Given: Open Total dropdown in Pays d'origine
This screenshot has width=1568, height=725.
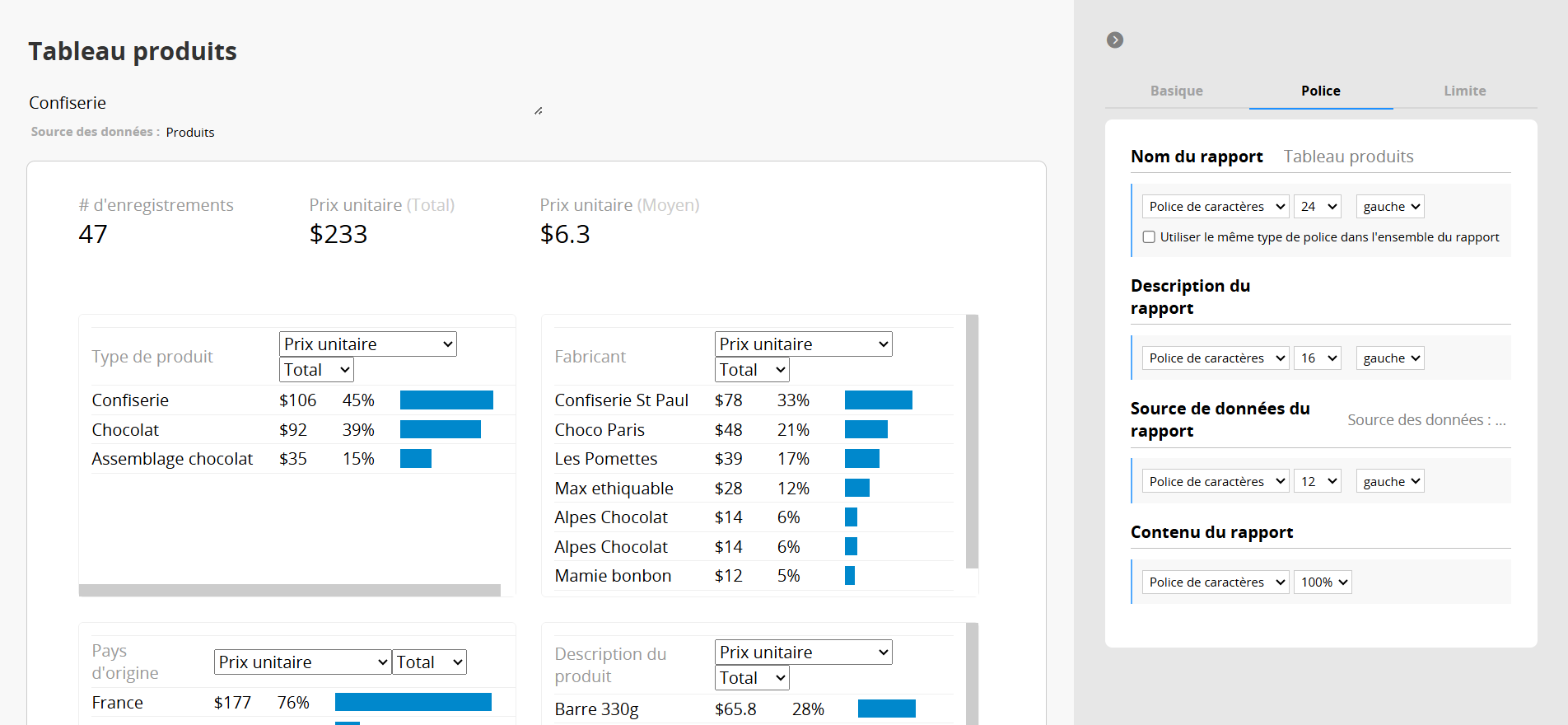Looking at the screenshot, I should [x=429, y=662].
